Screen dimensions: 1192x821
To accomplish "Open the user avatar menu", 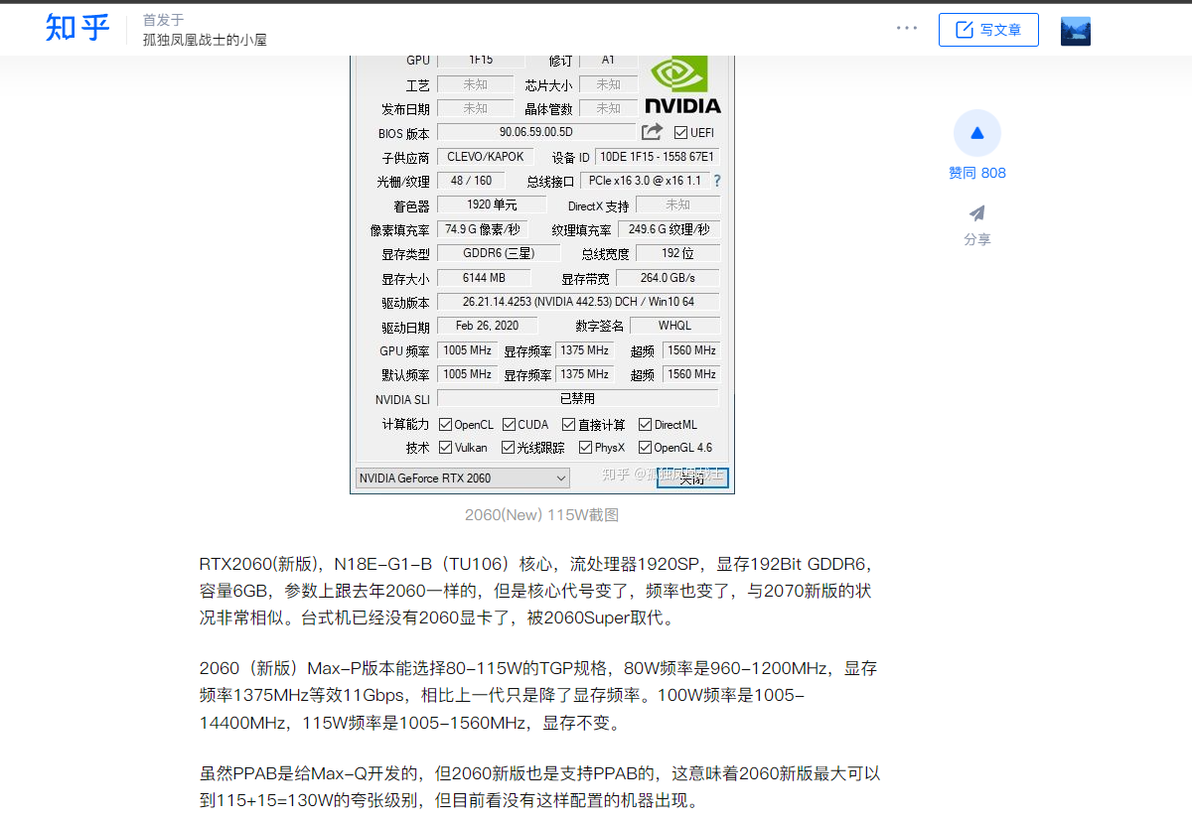I will (x=1076, y=31).
